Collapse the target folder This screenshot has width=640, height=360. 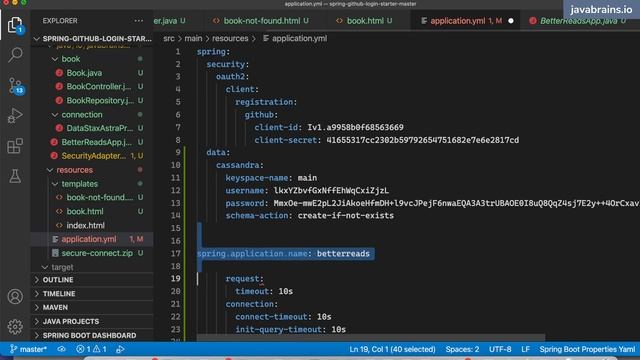tap(62, 267)
